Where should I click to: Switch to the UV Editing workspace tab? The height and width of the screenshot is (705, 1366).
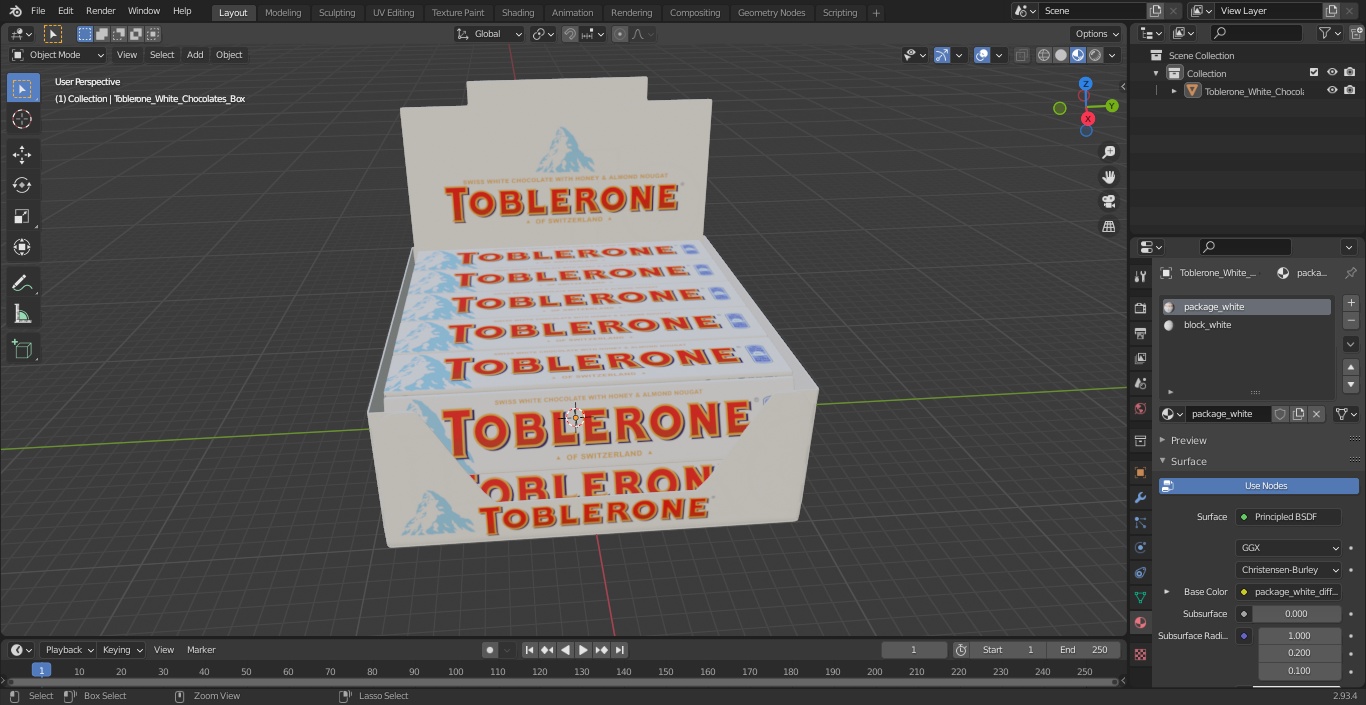[393, 13]
